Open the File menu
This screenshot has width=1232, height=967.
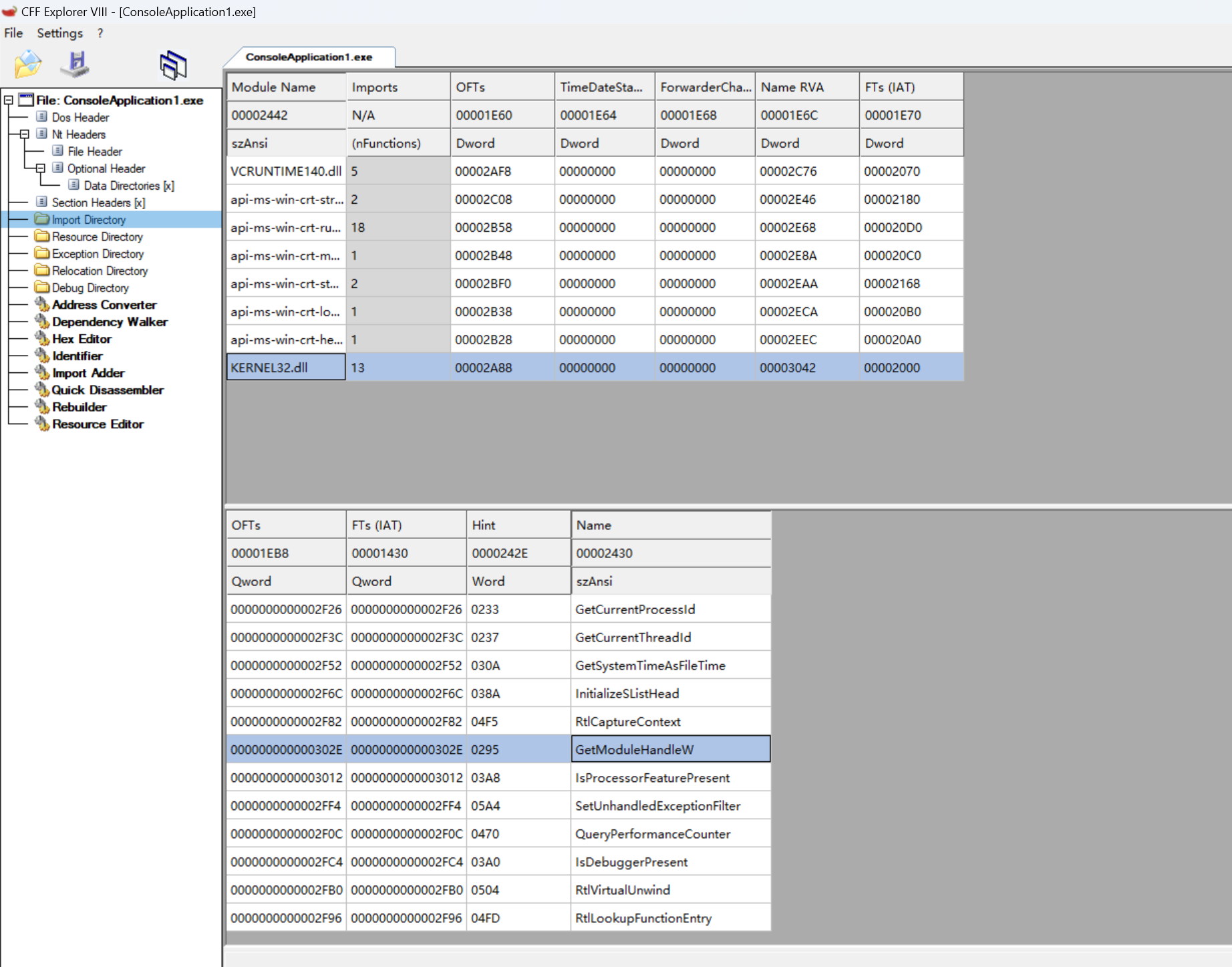[x=13, y=33]
